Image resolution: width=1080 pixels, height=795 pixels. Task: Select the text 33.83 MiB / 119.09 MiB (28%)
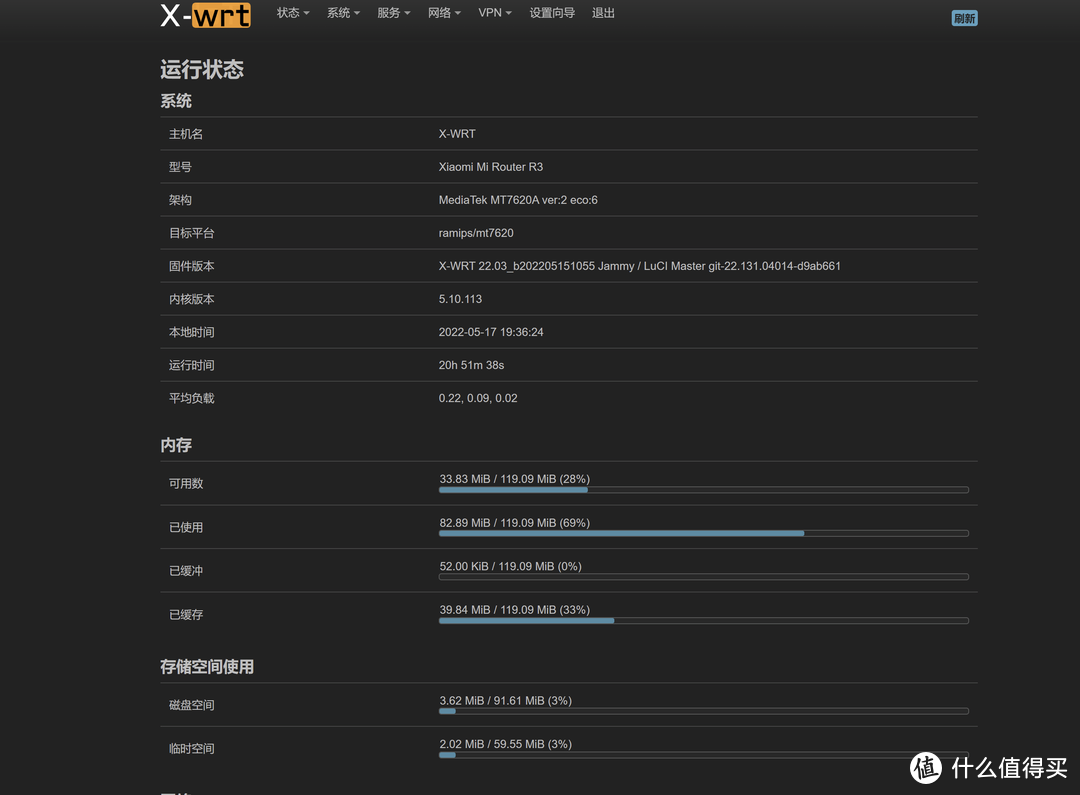click(515, 479)
